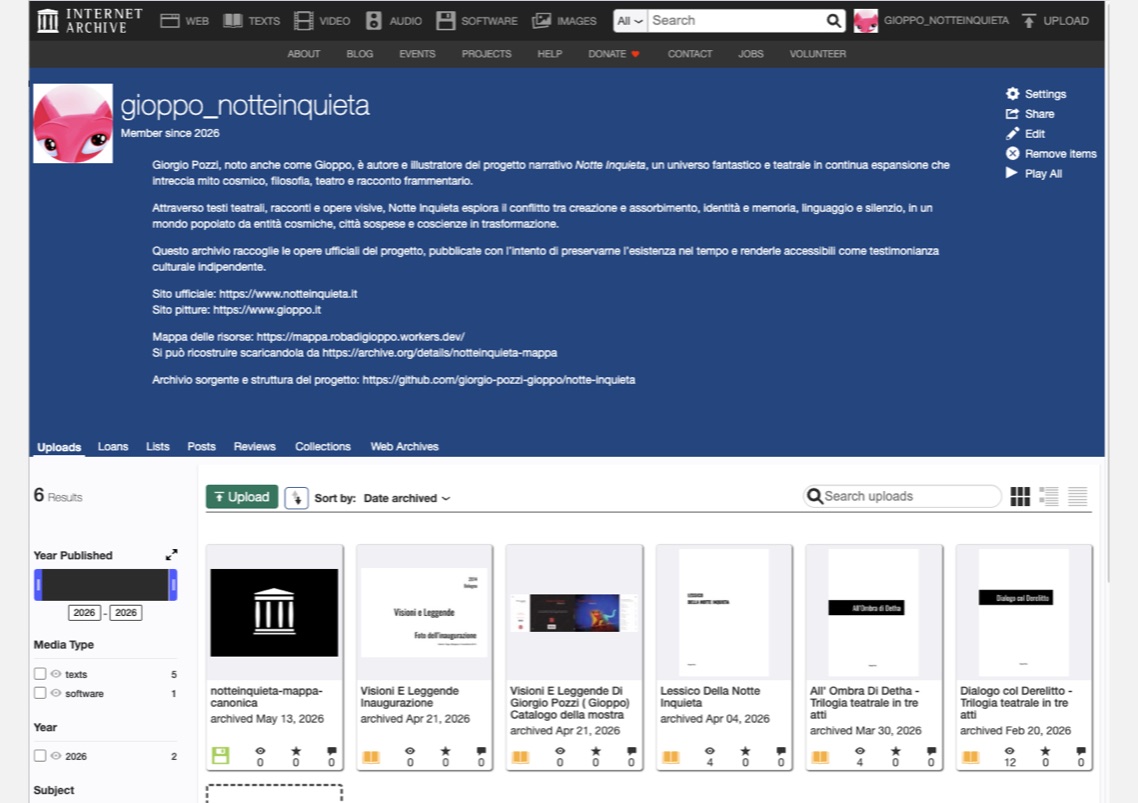Toggle sort direction arrow button
Image resolution: width=1138 pixels, height=803 pixels.
[x=296, y=498]
